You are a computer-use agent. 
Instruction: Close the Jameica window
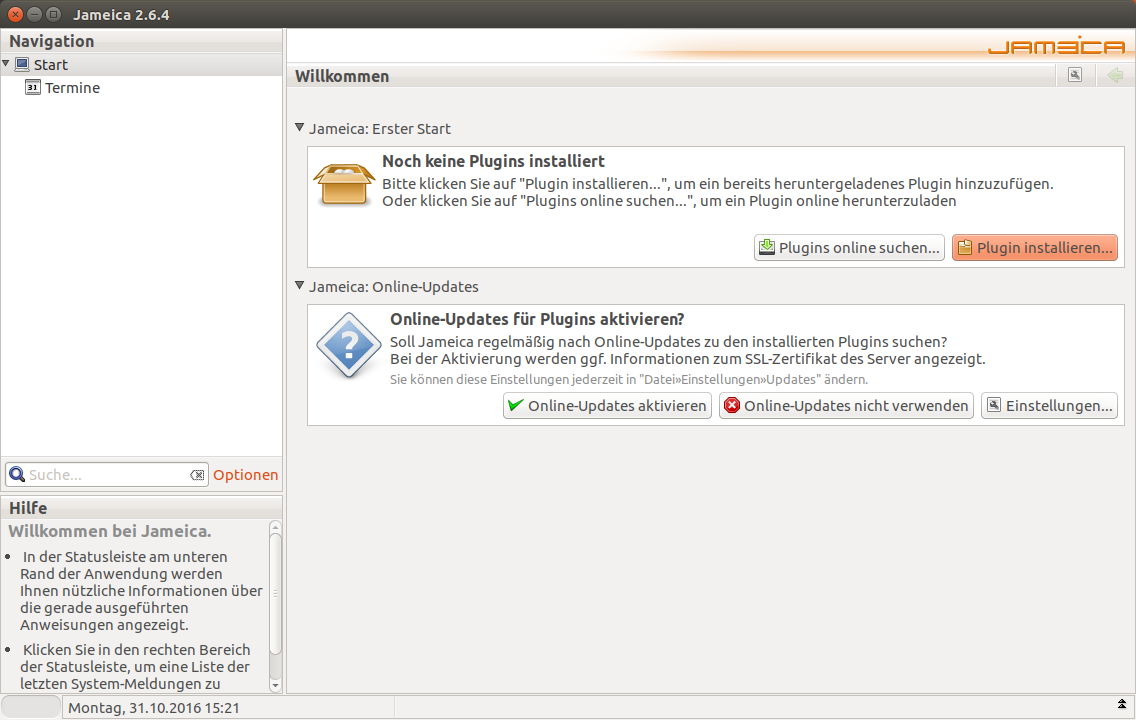tap(15, 14)
